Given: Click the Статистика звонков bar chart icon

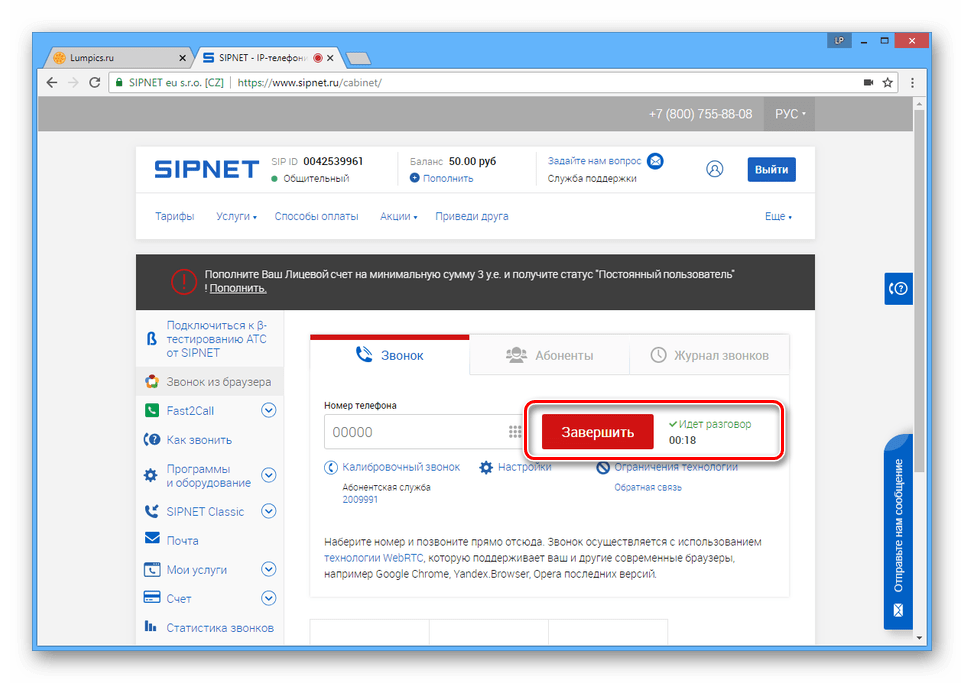Looking at the screenshot, I should [x=151, y=626].
